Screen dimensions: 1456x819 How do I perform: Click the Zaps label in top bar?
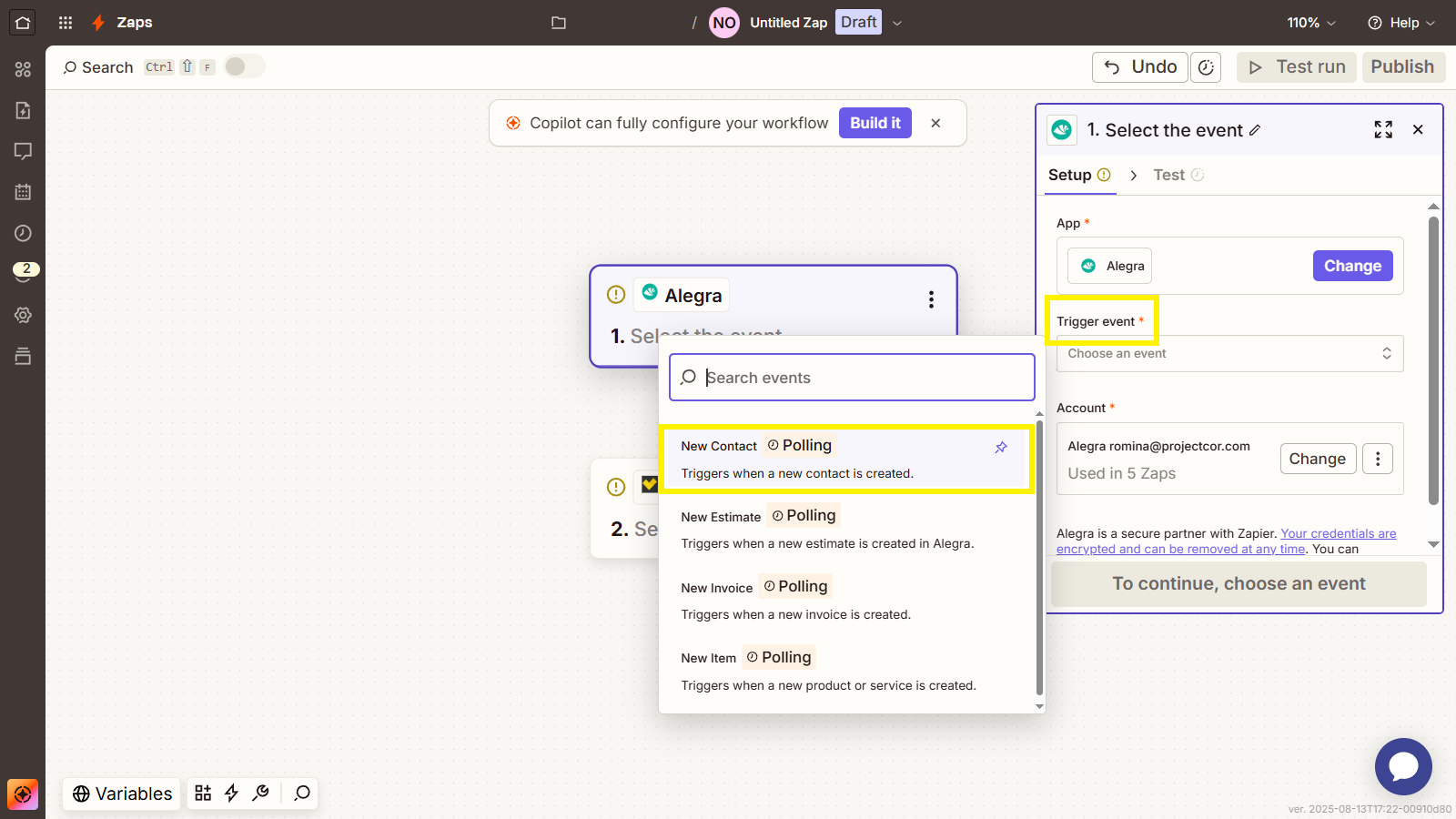135,23
